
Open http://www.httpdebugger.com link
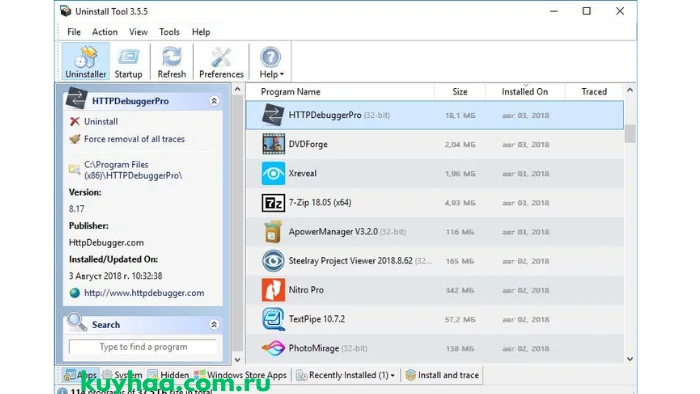coord(144,293)
